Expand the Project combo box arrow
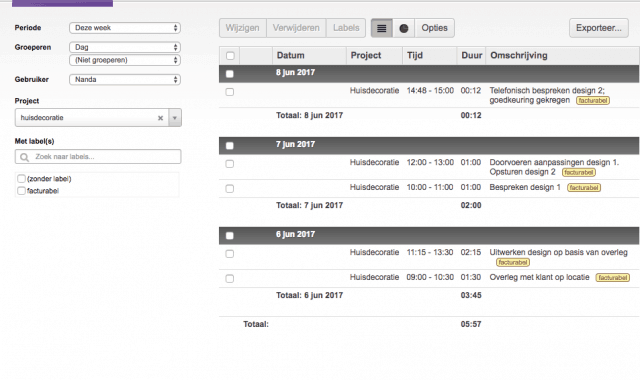 click(175, 118)
